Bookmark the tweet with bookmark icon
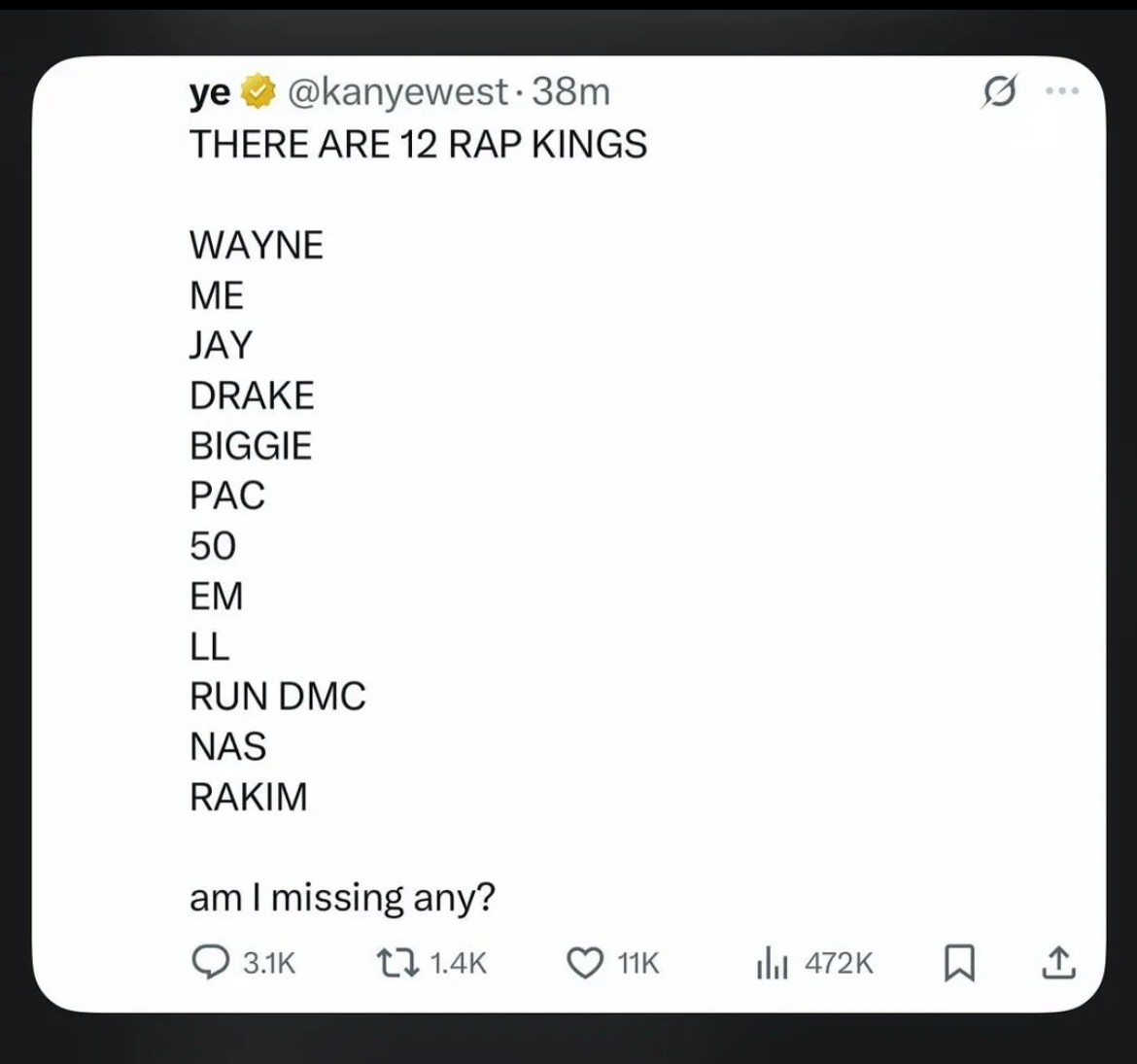 pos(959,963)
